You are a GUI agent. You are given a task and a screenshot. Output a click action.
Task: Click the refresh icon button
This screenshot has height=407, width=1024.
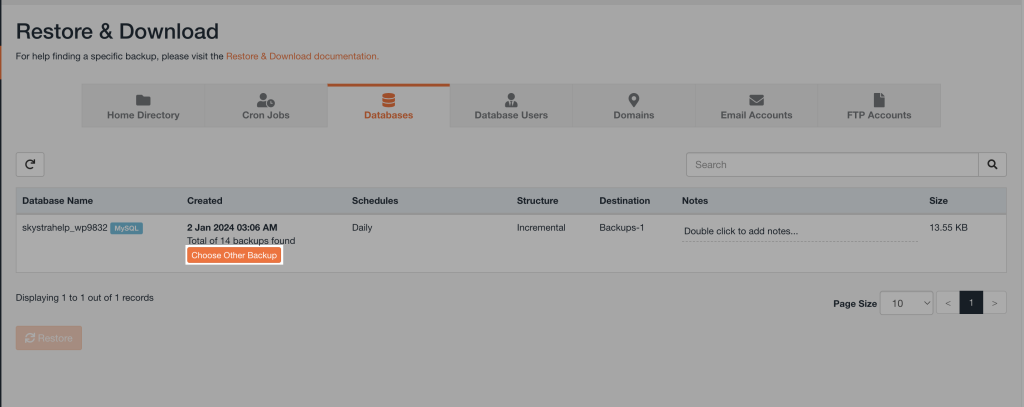point(30,164)
